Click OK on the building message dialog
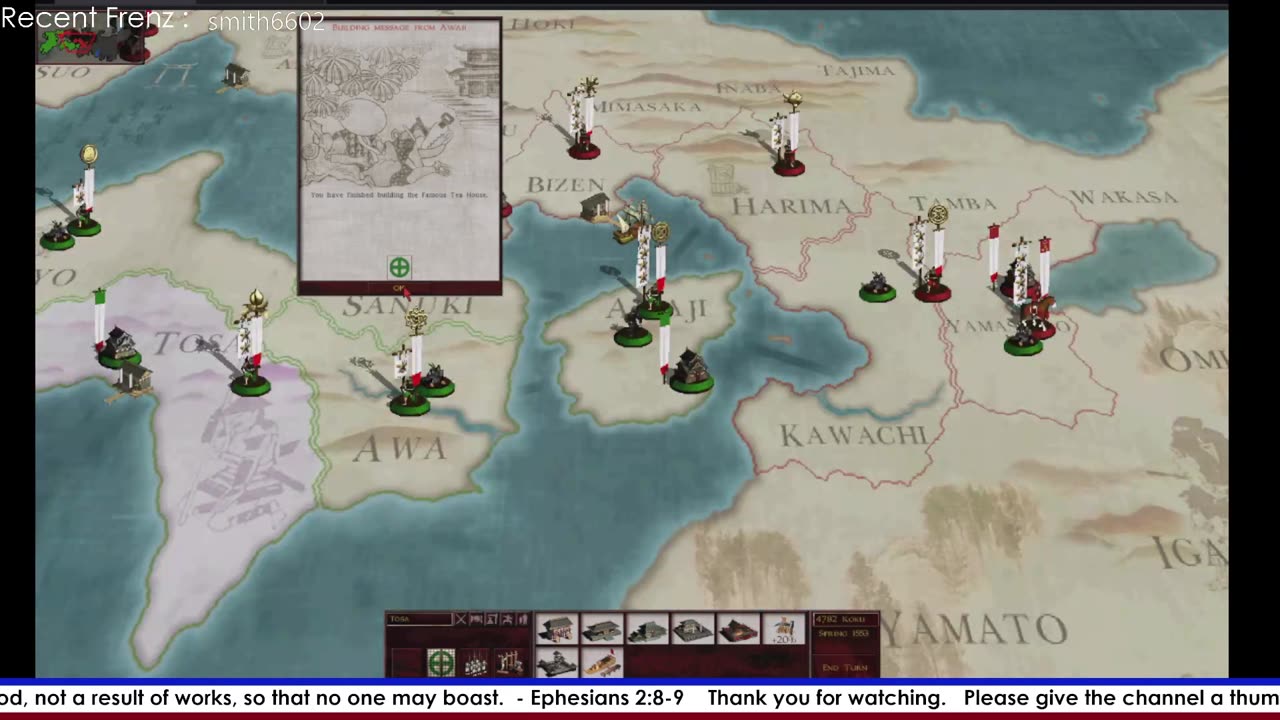 (x=399, y=288)
